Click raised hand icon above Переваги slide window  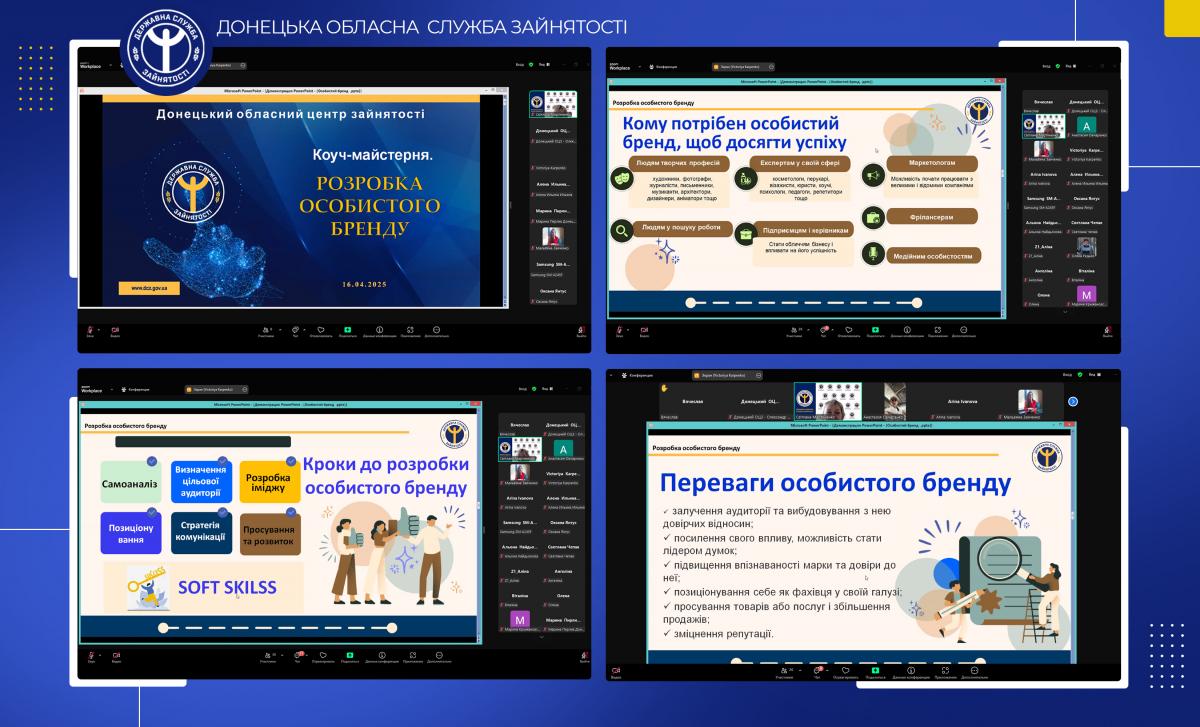[x=662, y=387]
